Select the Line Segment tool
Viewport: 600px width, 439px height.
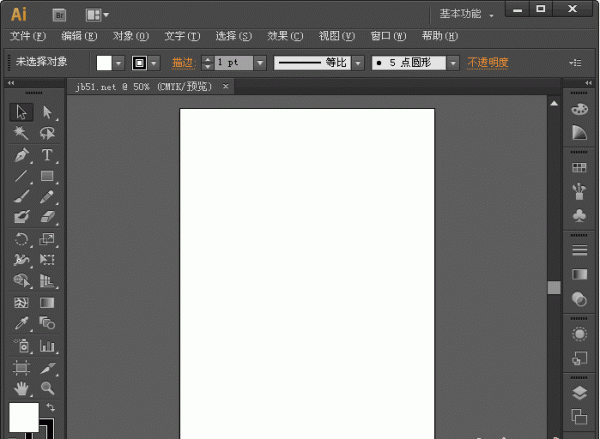21,176
